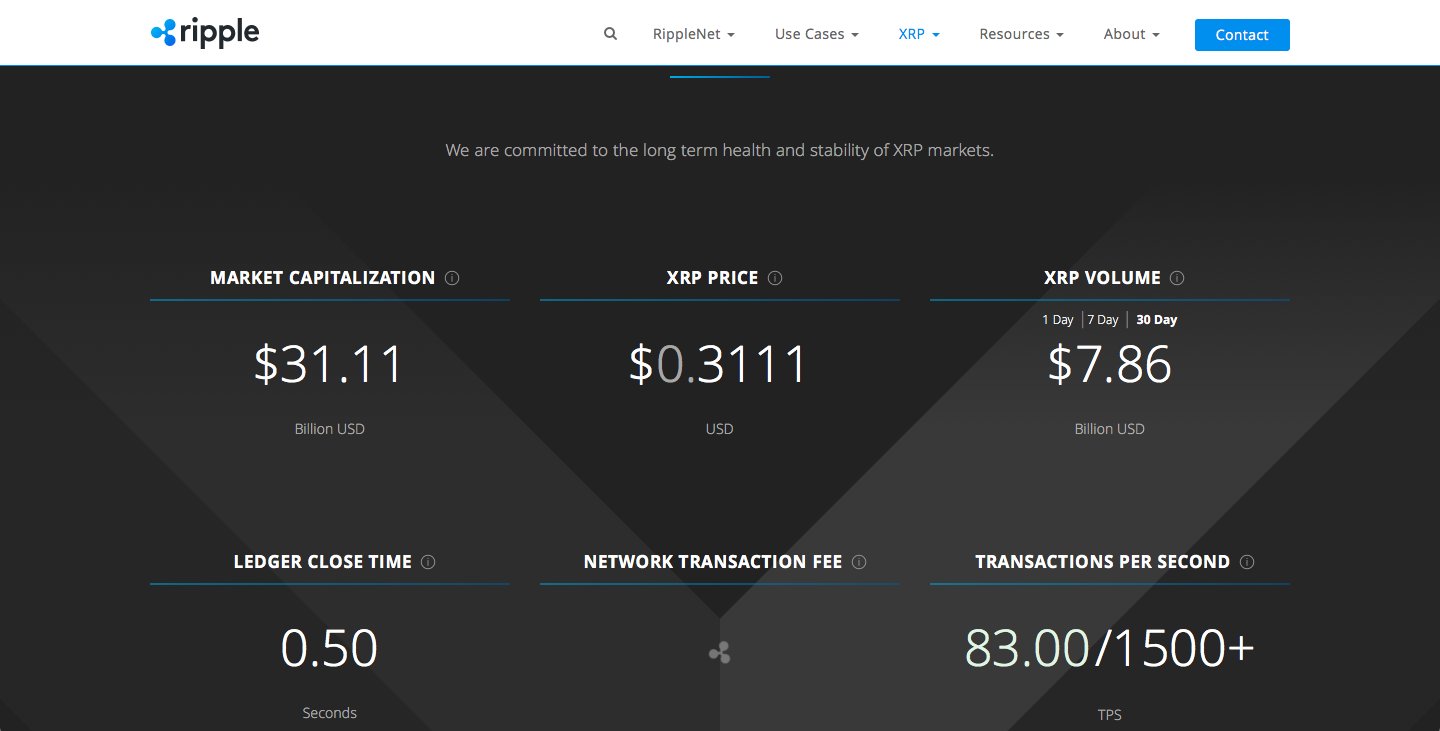Screen dimensions: 1440x731
Task: Click the $7.86 volume value
Action: click(x=1109, y=364)
